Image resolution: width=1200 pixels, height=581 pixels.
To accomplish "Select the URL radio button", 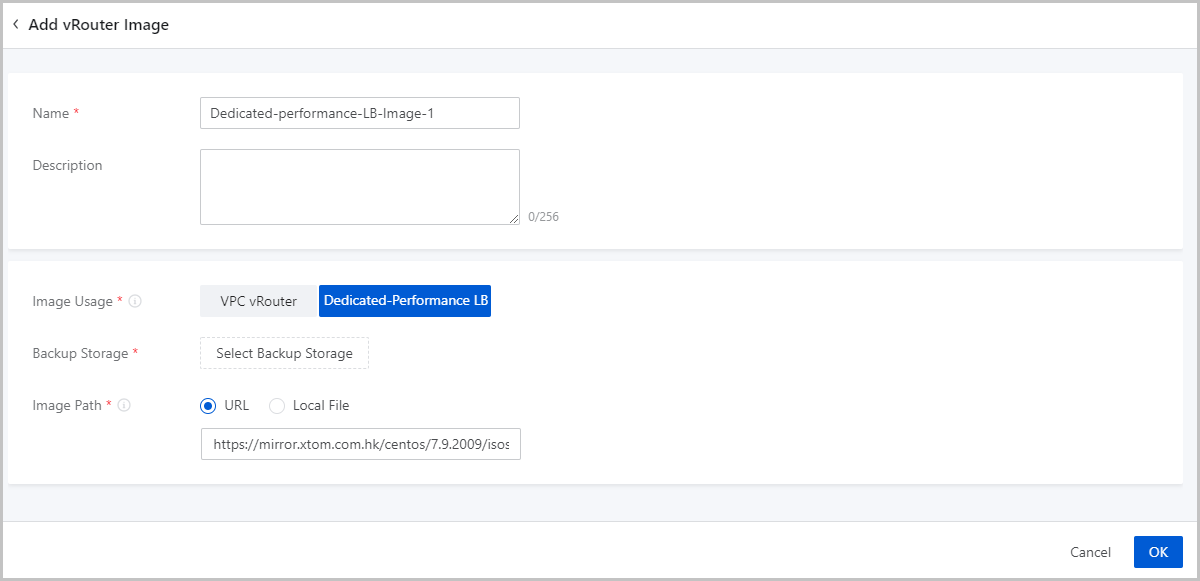I will click(208, 406).
